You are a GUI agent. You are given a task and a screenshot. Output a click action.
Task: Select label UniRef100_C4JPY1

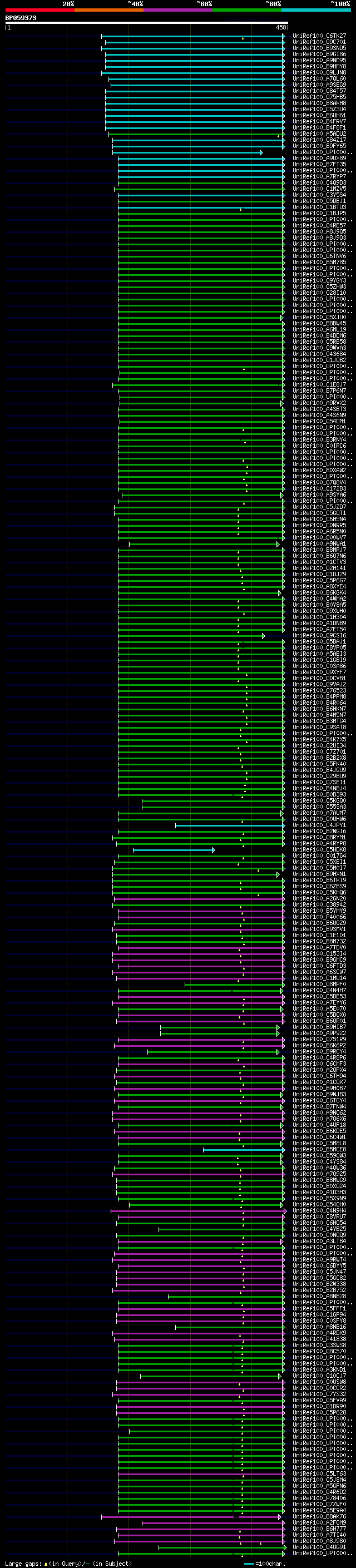point(319,825)
